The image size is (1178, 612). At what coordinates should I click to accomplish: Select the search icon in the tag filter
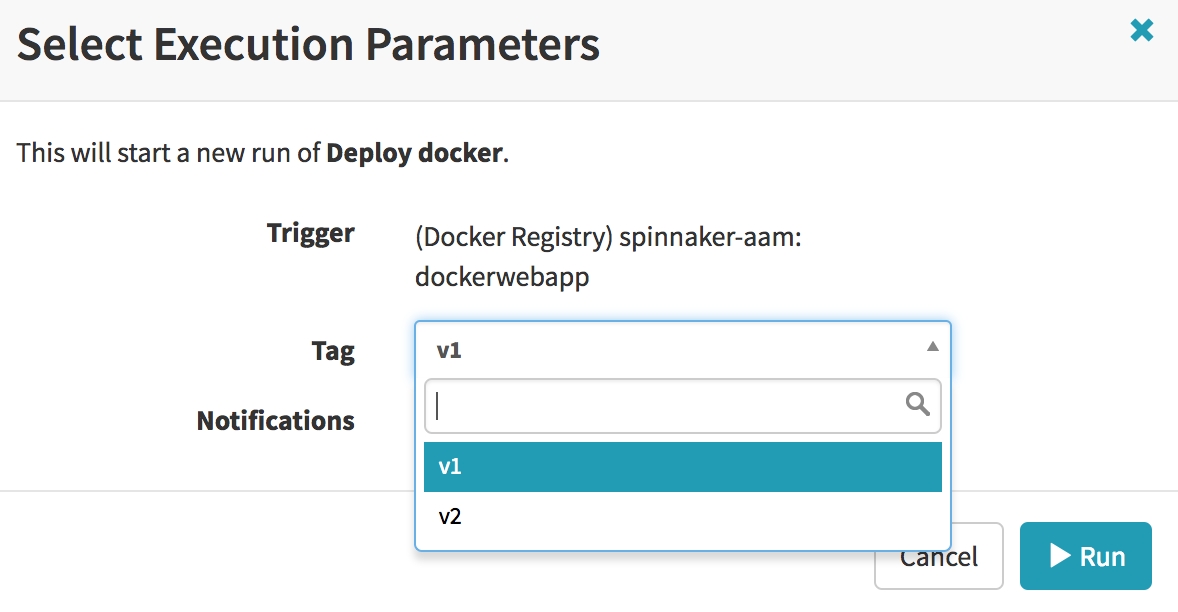coord(917,405)
